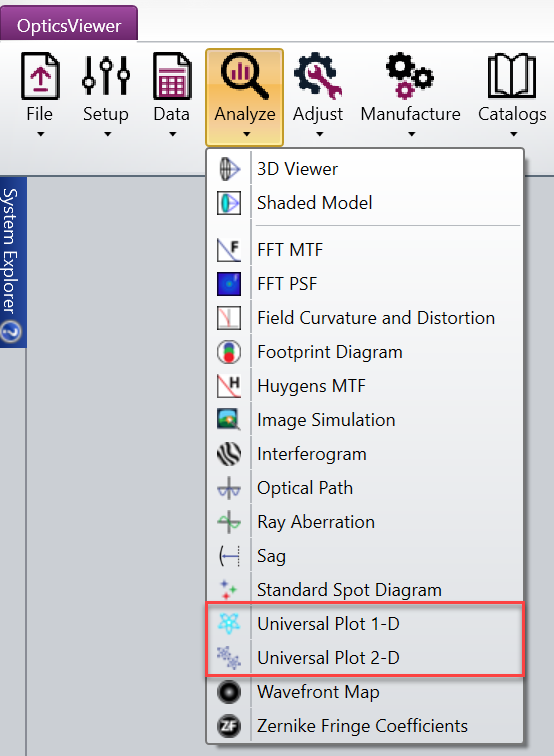
Task: Click the Zernike Fringe Coefficients ZF icon
Action: click(229, 726)
